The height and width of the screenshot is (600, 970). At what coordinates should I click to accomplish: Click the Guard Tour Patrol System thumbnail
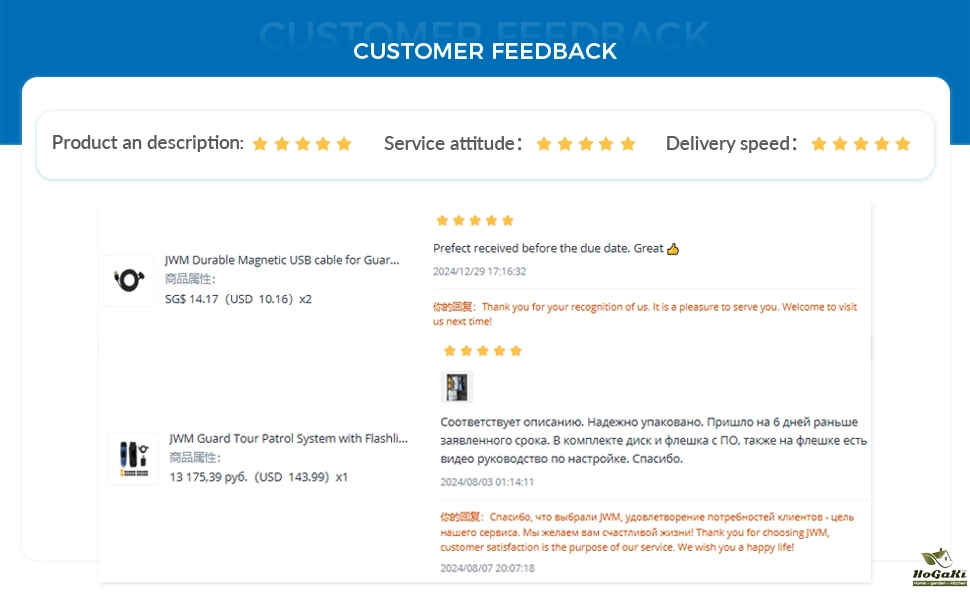coord(133,459)
